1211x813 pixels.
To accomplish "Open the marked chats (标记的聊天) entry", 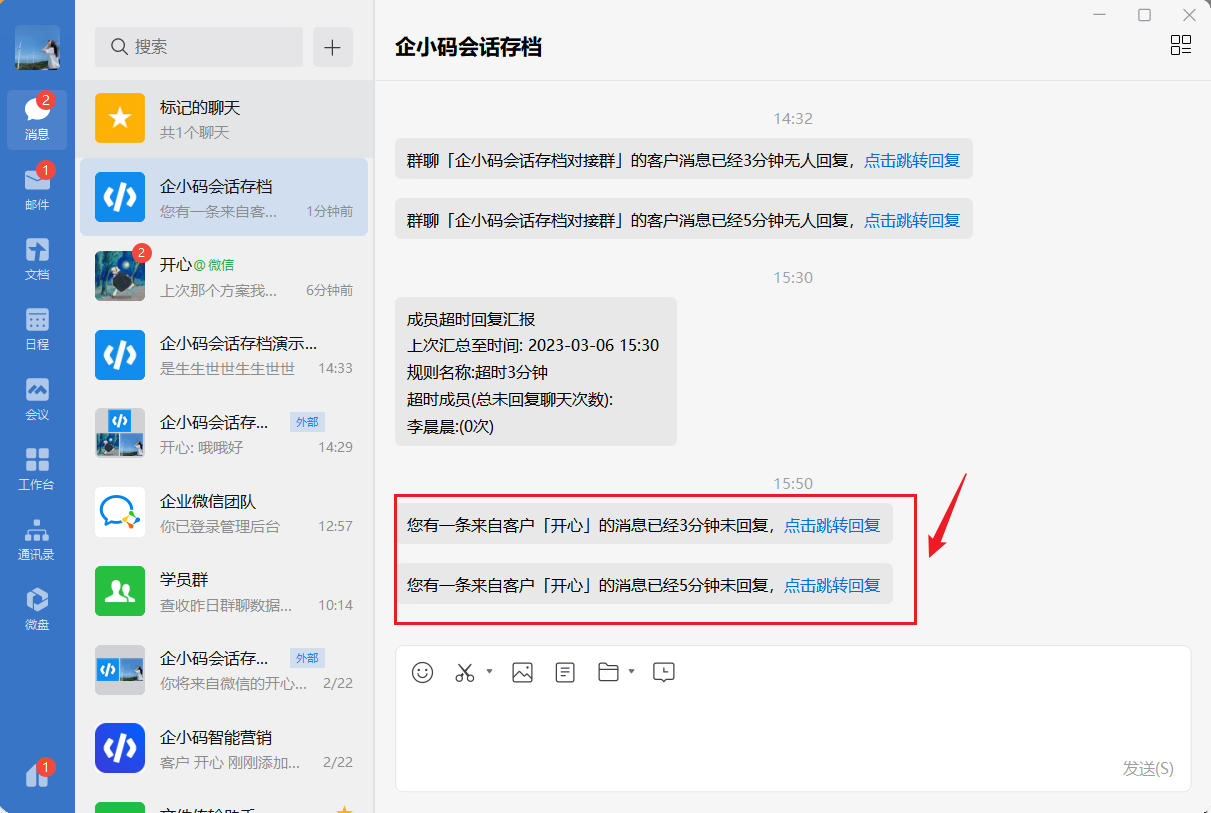I will coord(224,119).
